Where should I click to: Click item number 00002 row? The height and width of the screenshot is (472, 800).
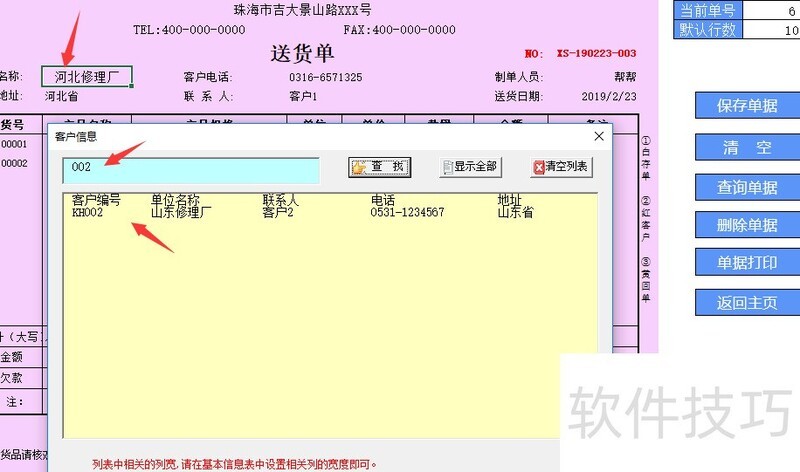[x=14, y=163]
